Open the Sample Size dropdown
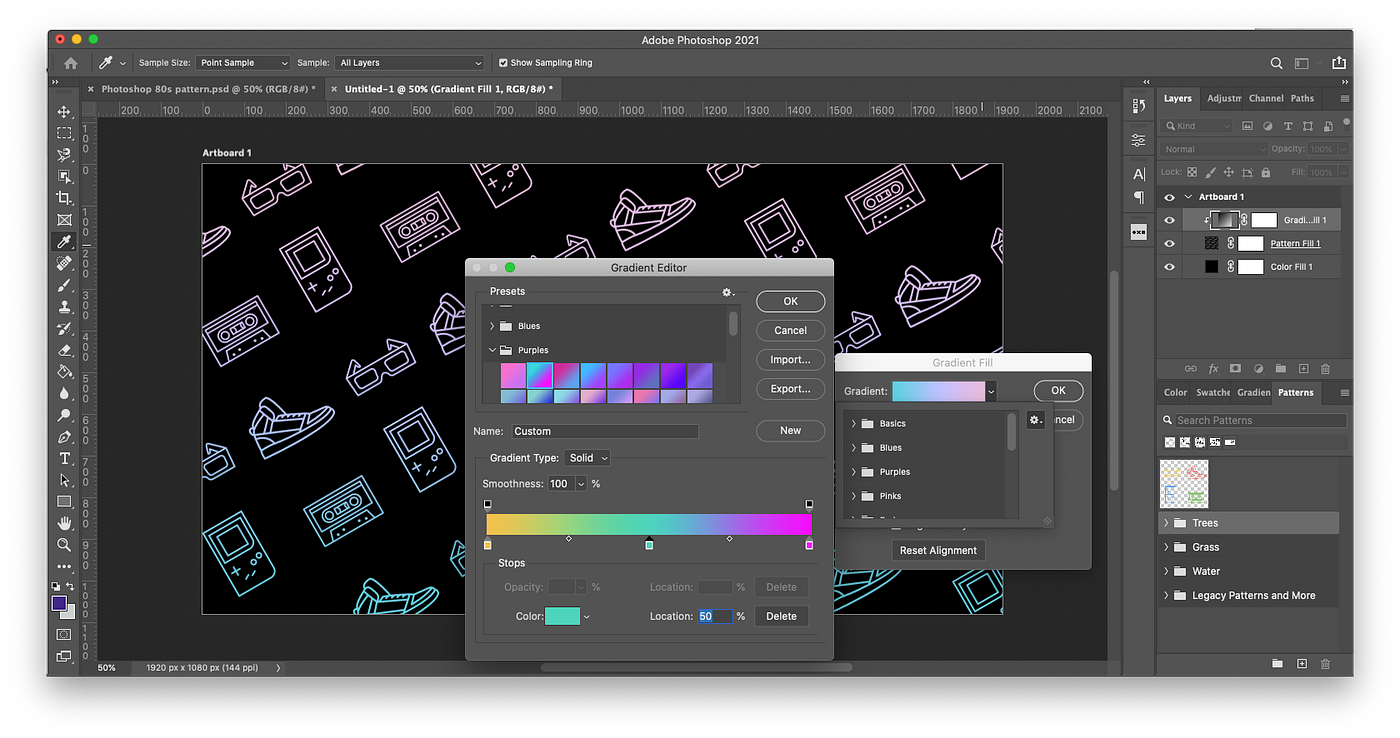The image size is (1400, 738). tap(243, 63)
